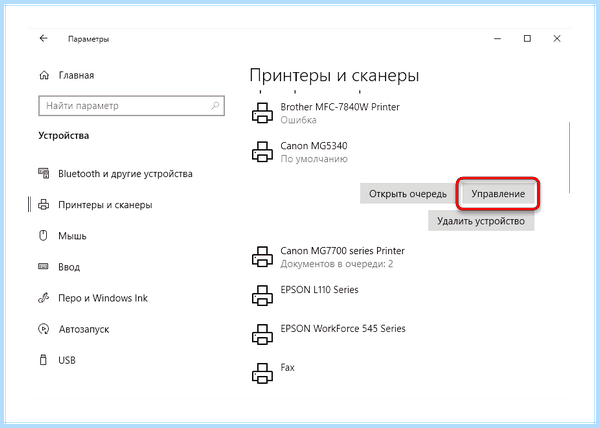
Task: Click the printer list vertical scrollbar
Action: tap(569, 158)
